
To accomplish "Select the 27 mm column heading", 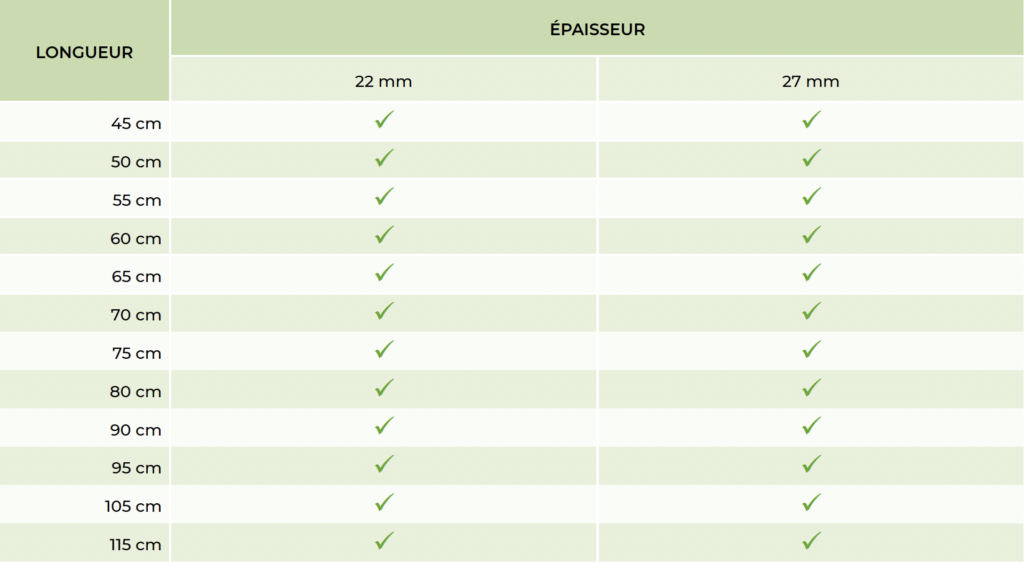I will 811,81.
